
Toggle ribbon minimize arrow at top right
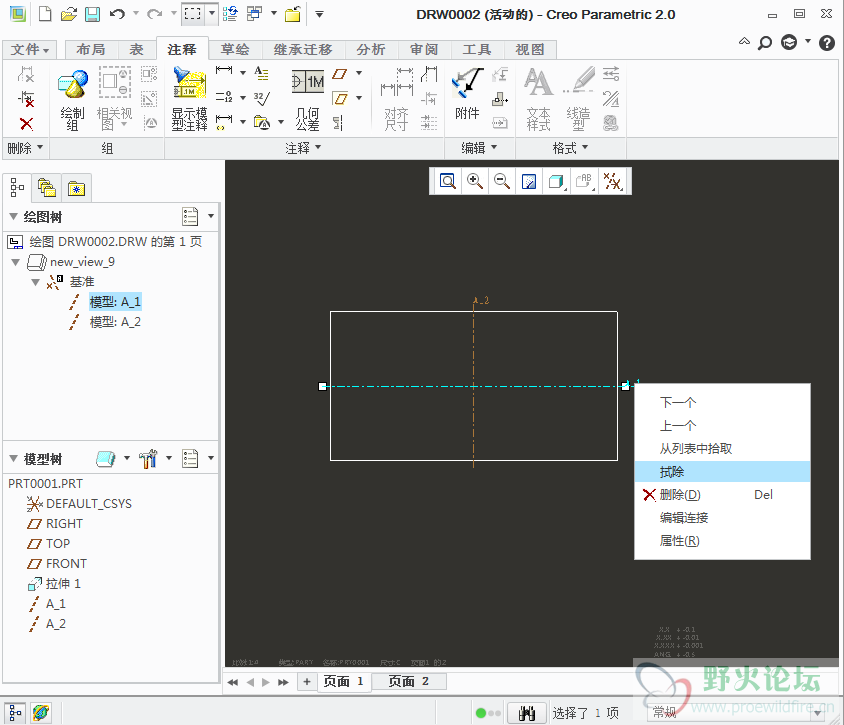(744, 41)
